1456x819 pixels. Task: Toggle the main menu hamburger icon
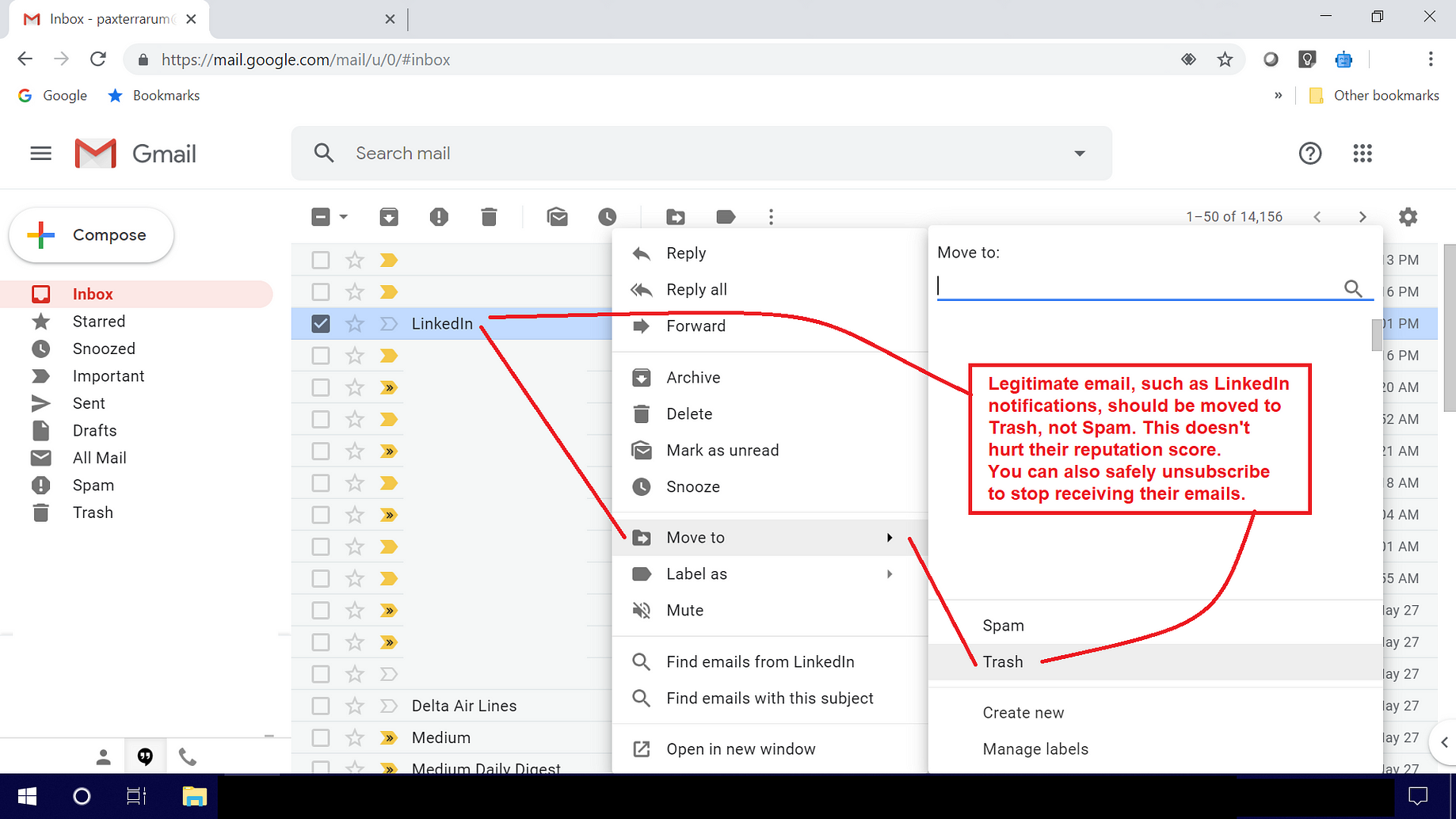point(40,154)
